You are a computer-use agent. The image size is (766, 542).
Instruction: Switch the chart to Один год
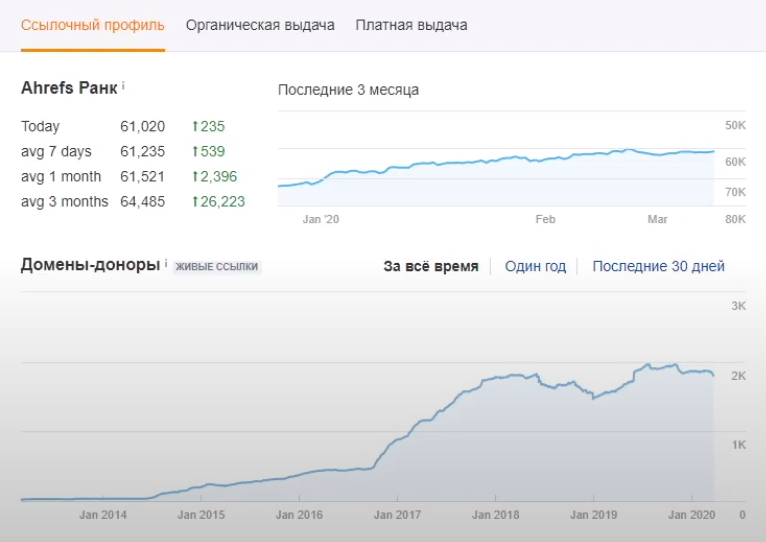pos(535,266)
